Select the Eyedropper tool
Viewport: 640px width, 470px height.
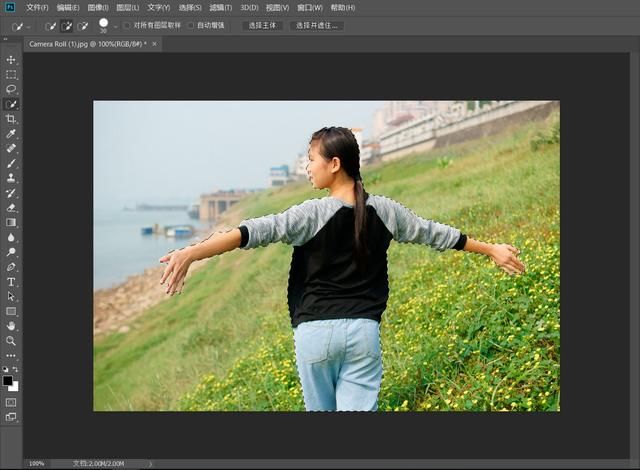click(x=11, y=134)
